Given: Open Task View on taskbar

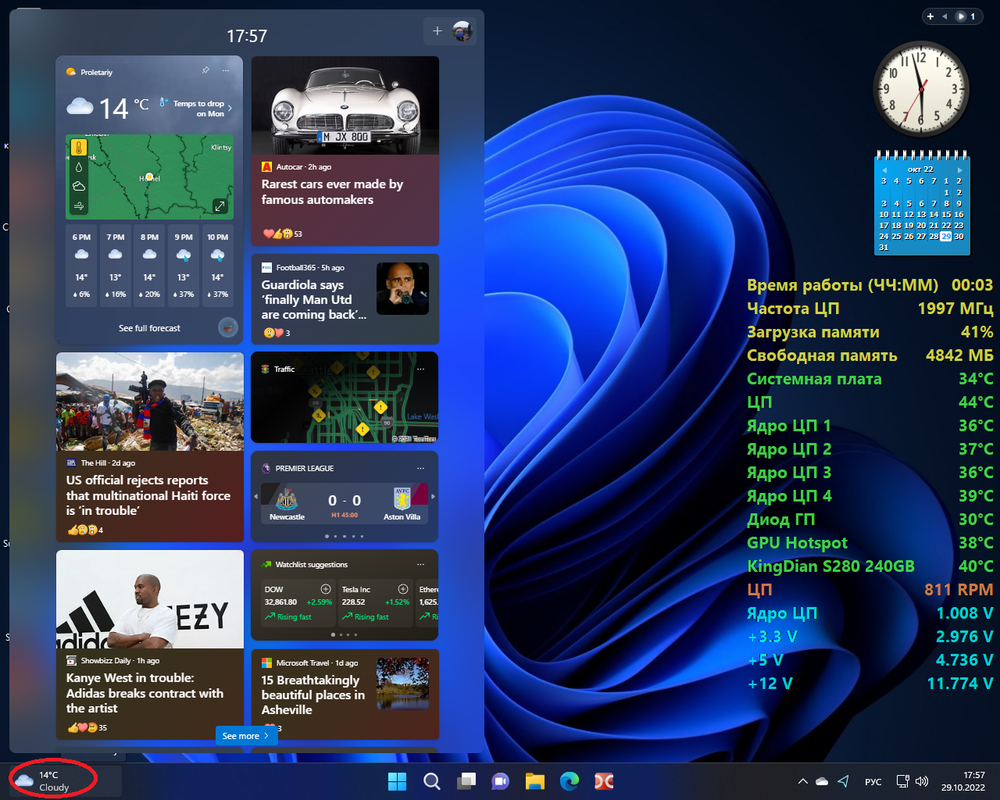Looking at the screenshot, I should (466, 781).
